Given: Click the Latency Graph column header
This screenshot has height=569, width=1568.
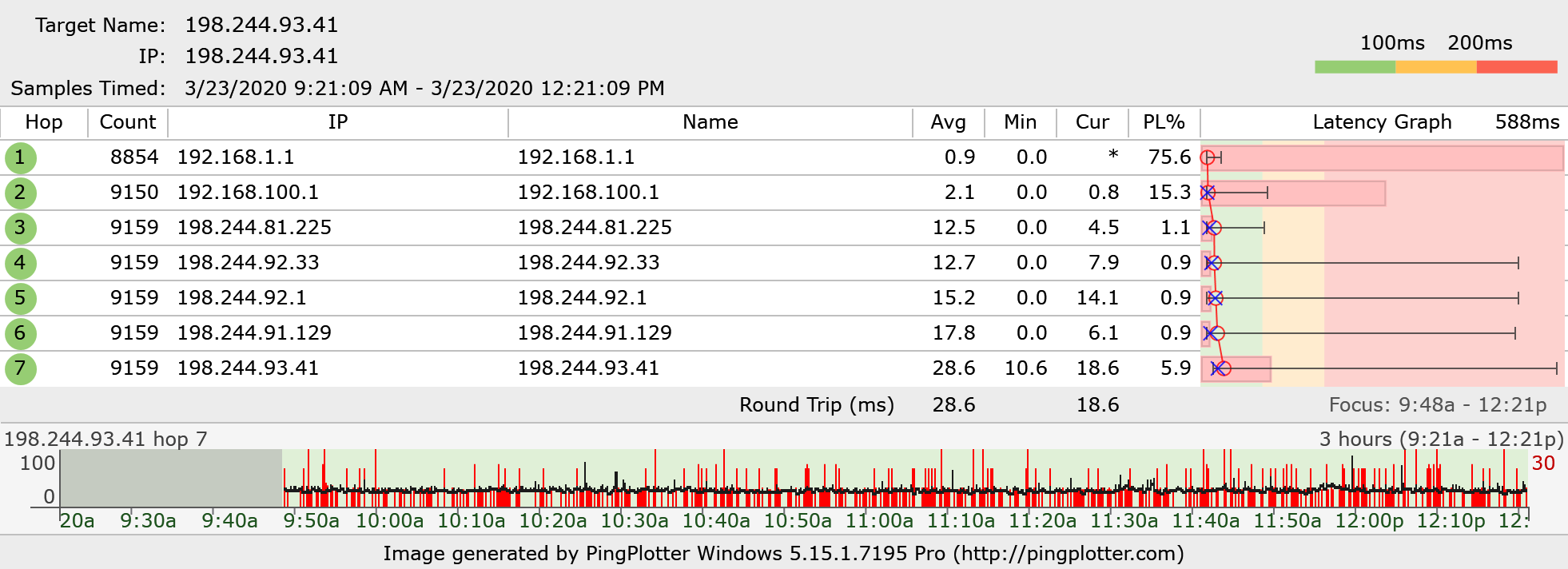Looking at the screenshot, I should [1382, 122].
